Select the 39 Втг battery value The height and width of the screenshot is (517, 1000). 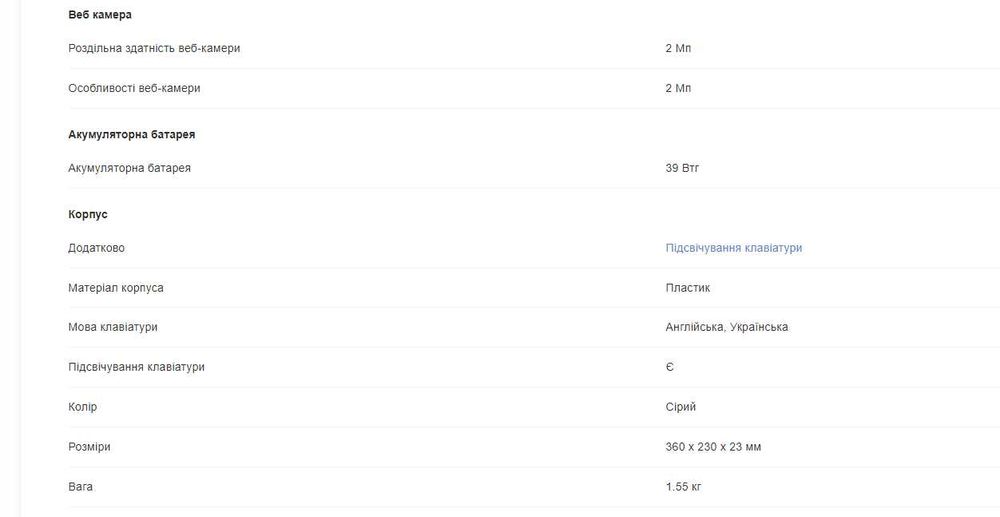682,168
